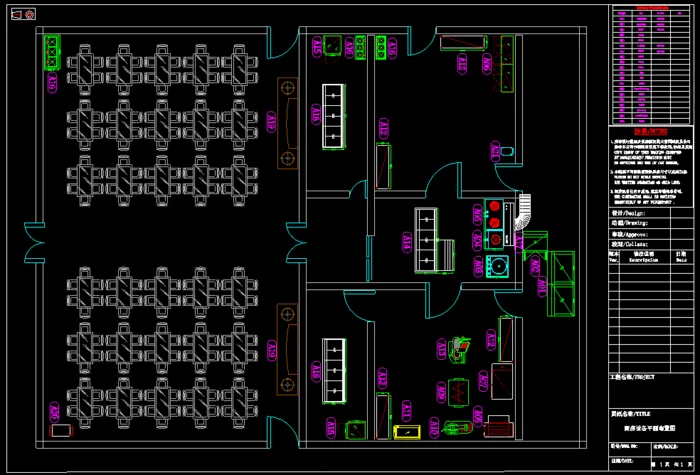The width and height of the screenshot is (700, 475).
Task: Select the small cyan fixture near the right wall
Action: (509, 151)
